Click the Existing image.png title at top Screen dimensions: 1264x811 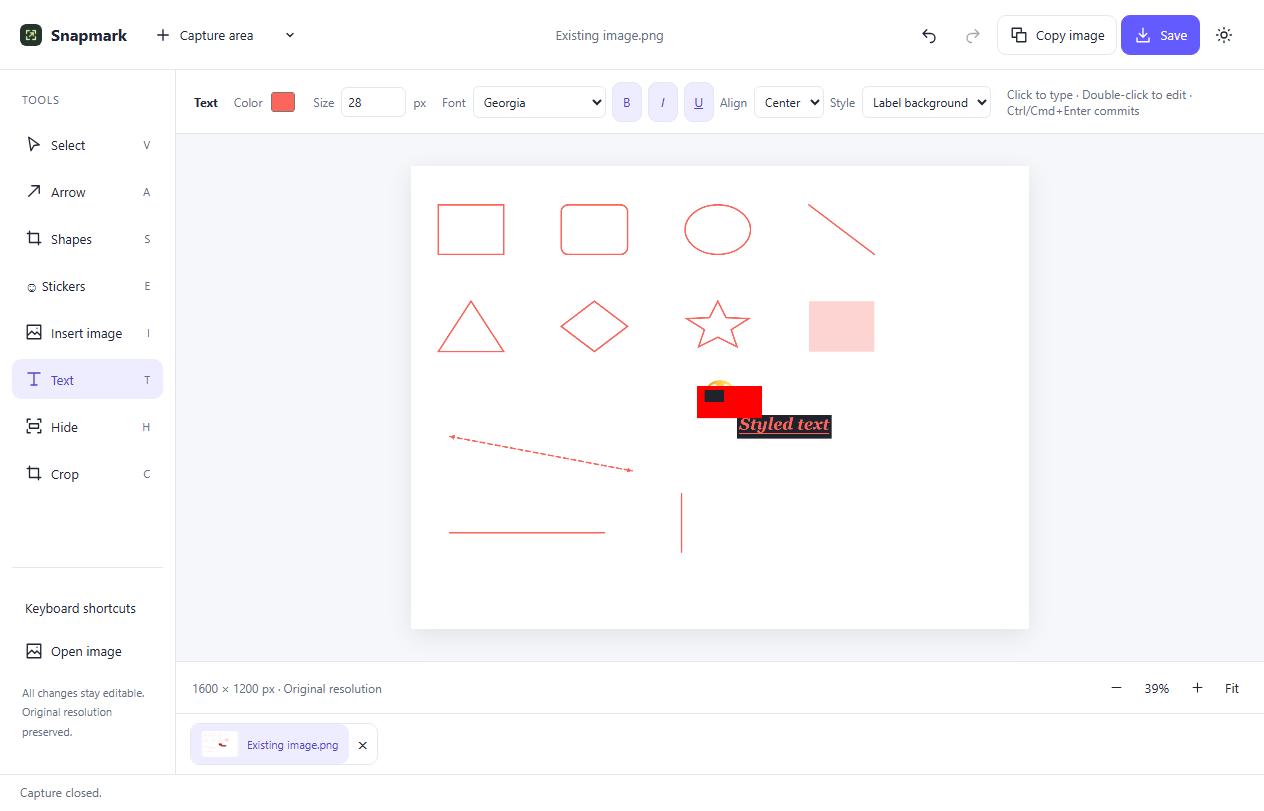610,35
